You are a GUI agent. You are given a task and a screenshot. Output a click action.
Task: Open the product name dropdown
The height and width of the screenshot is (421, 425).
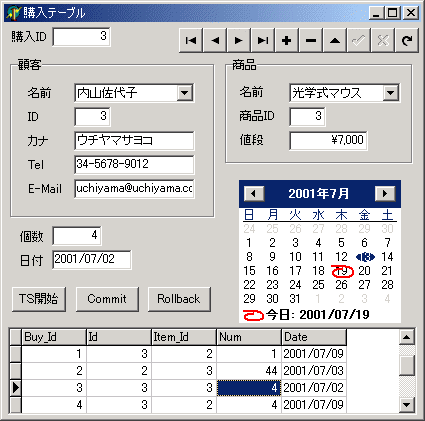click(391, 93)
